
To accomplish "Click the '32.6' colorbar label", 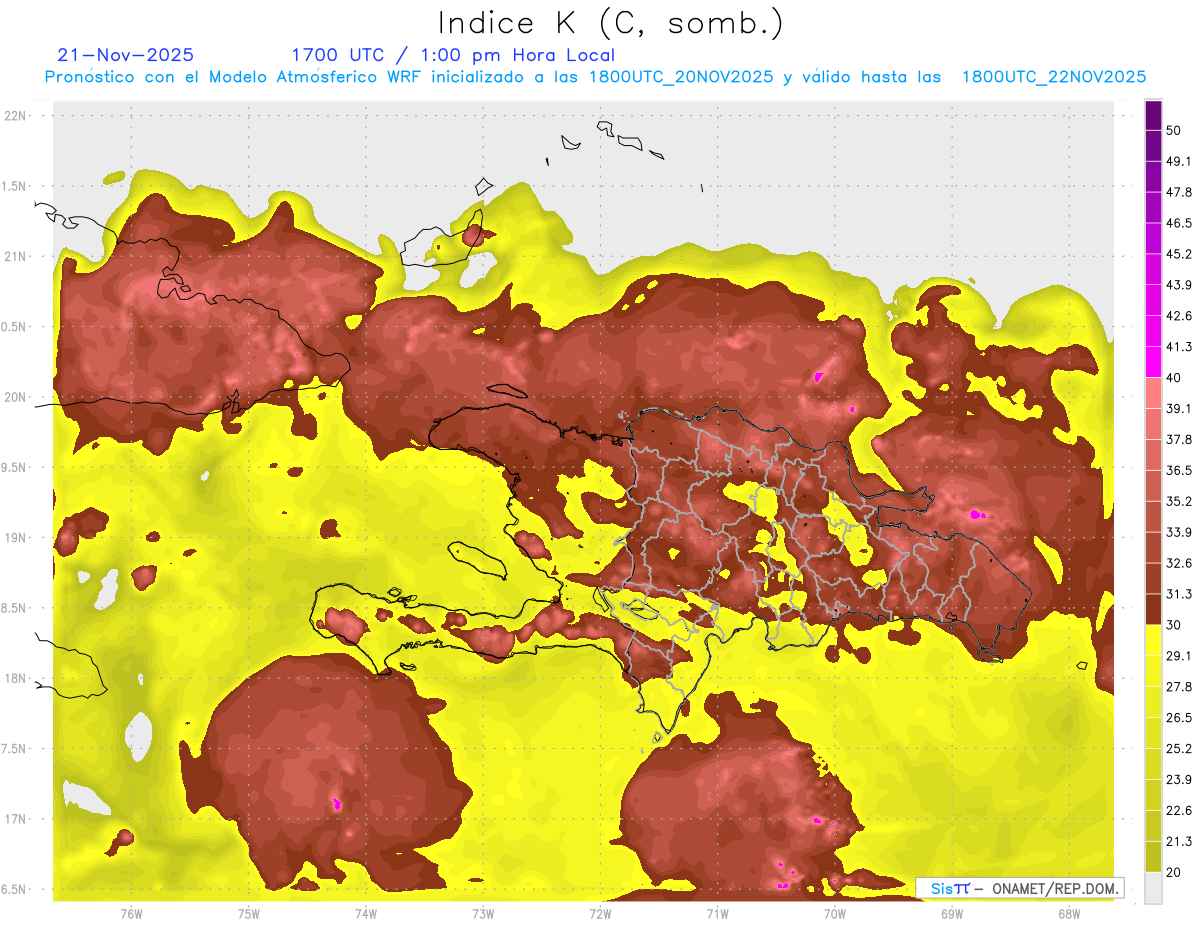I will (x=1178, y=563).
